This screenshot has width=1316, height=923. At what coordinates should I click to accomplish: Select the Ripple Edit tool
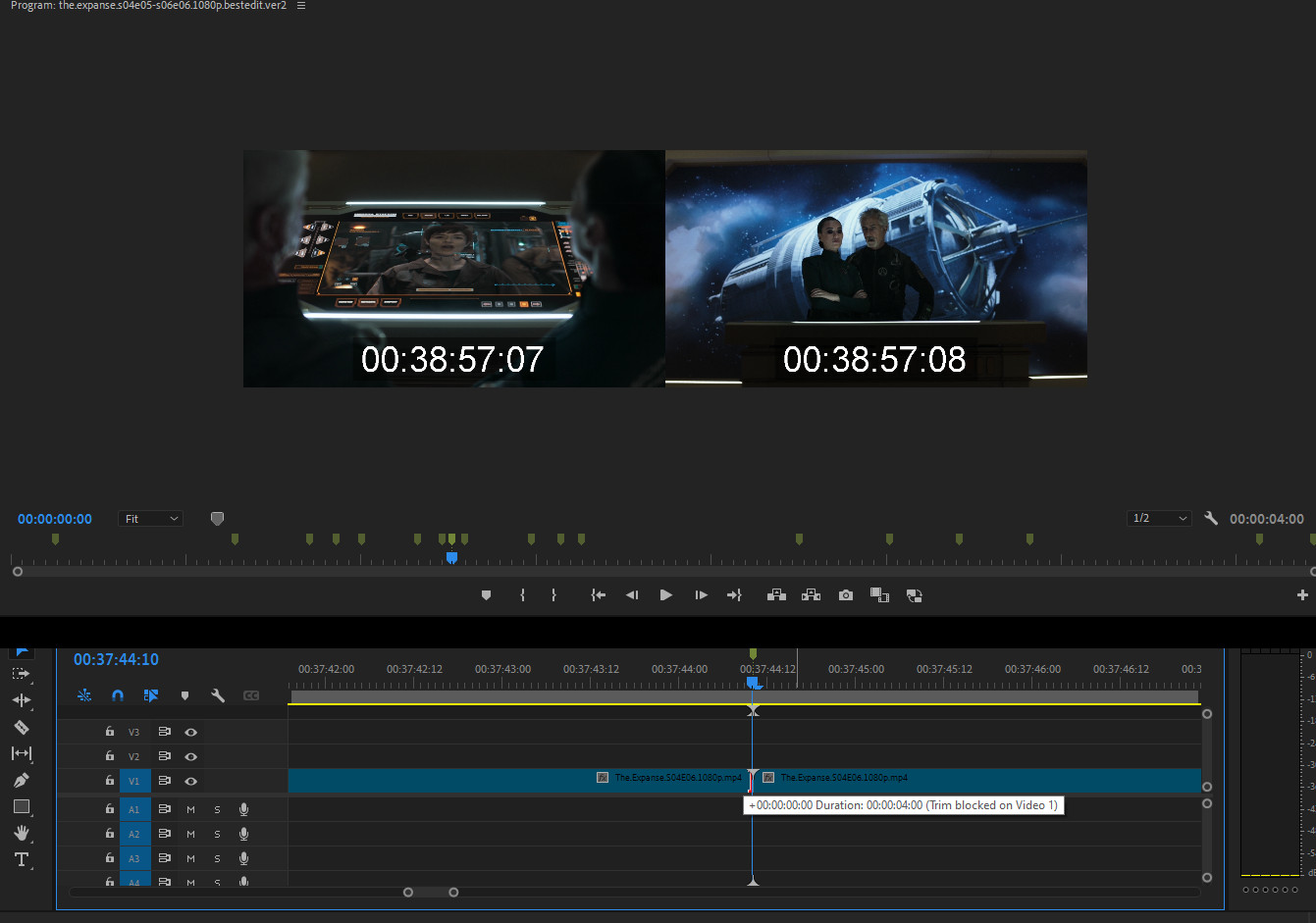coord(21,700)
